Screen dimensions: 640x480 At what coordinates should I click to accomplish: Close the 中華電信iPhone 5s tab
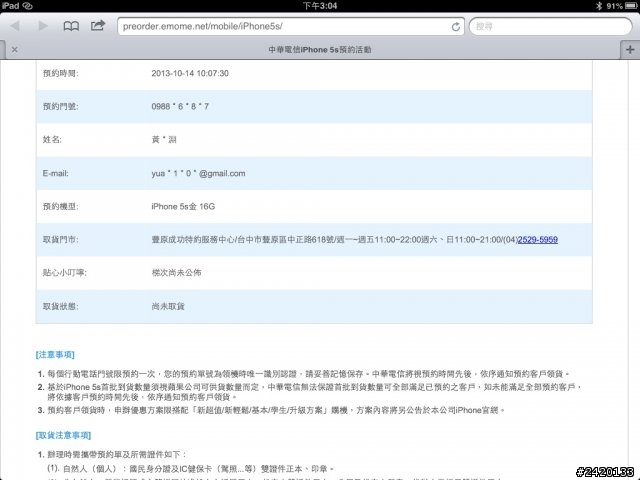click(15, 49)
